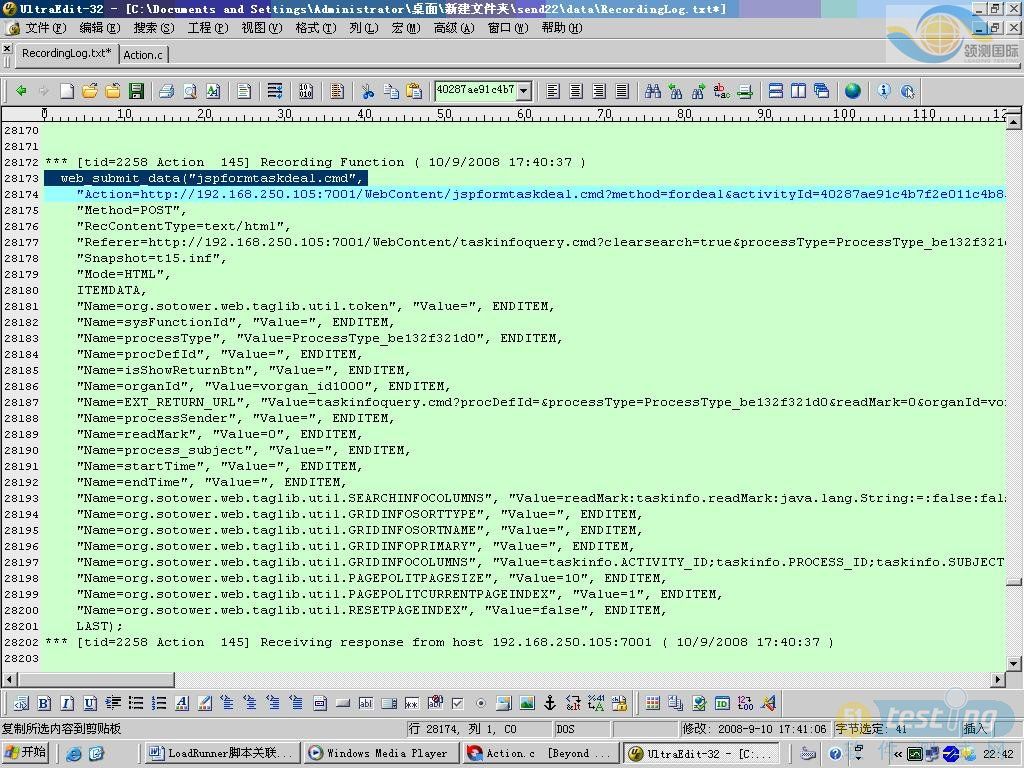Open the web browser globe icon
1024x768 pixels.
point(852,91)
